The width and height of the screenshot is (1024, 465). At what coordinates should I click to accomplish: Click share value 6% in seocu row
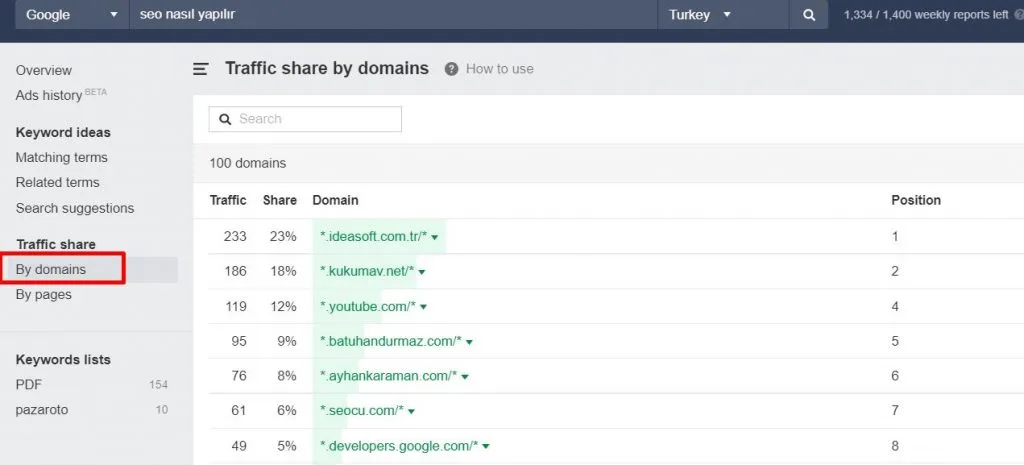[287, 411]
